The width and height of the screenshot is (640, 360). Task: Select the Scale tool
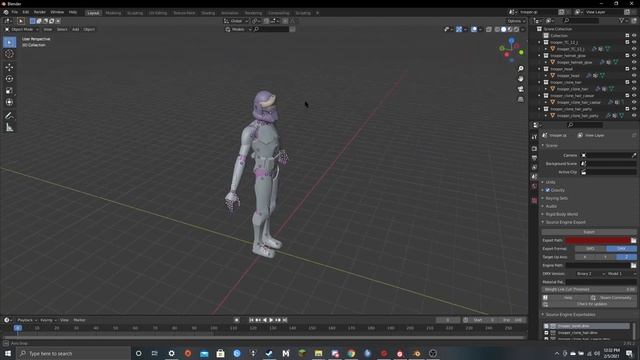pyautogui.click(x=9, y=91)
